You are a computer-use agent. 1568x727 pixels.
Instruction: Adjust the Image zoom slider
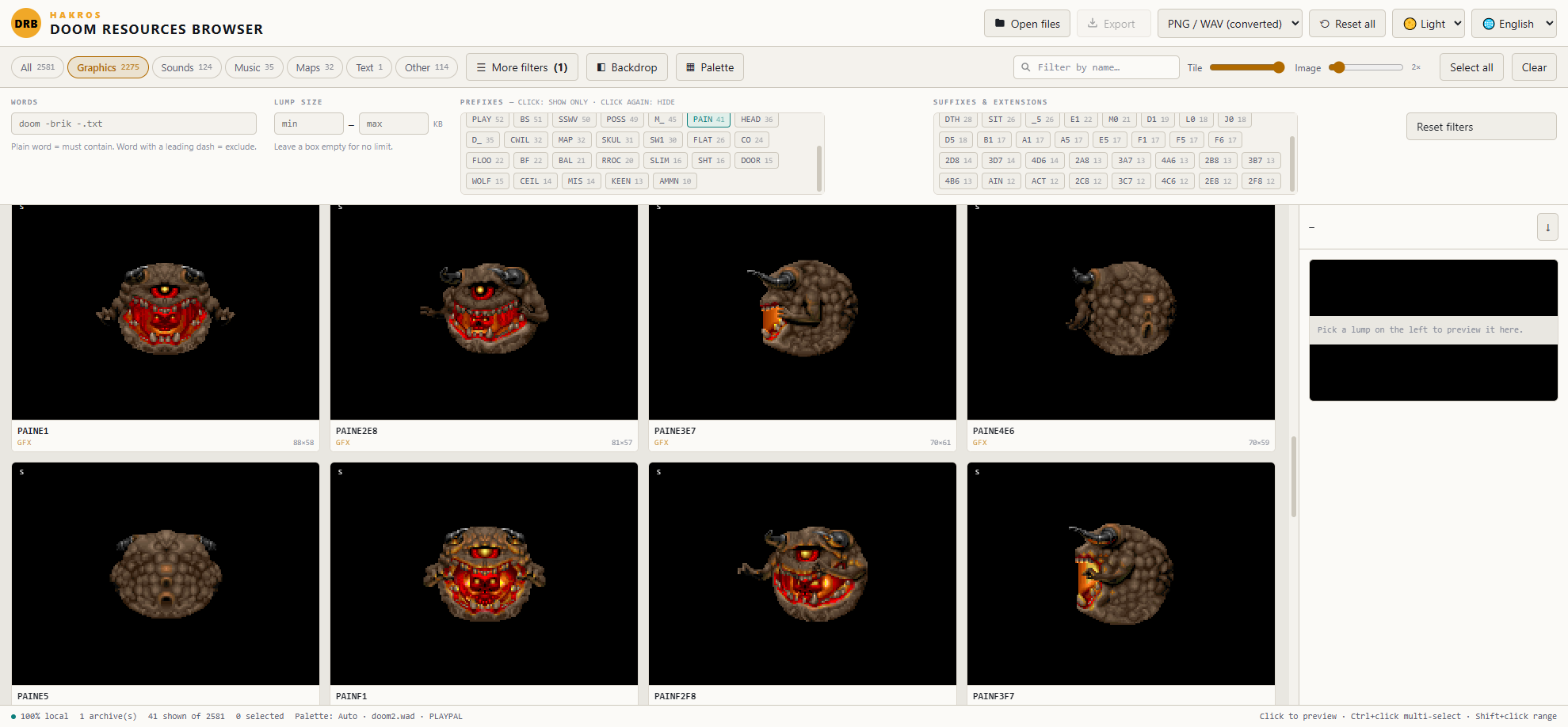pyautogui.click(x=1366, y=67)
